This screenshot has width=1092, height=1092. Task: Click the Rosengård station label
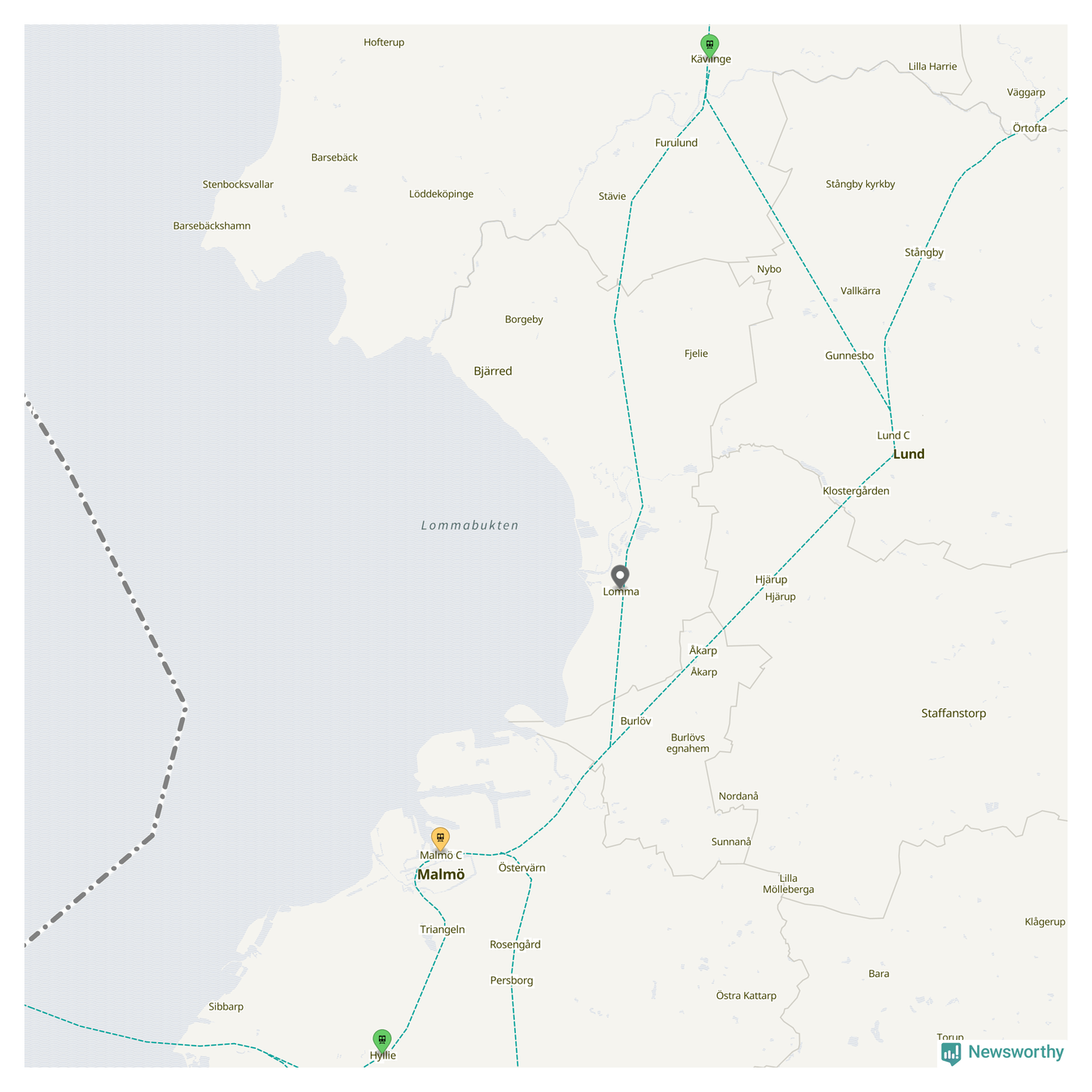coord(515,944)
